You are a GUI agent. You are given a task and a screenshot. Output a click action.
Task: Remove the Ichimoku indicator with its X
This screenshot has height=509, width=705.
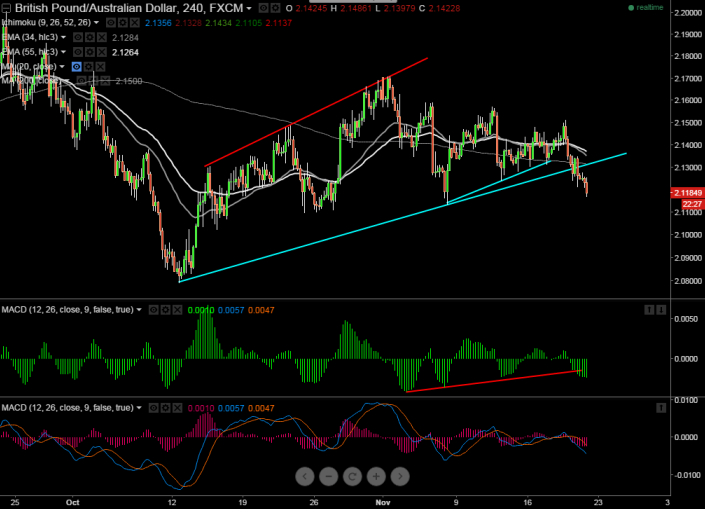[134, 22]
